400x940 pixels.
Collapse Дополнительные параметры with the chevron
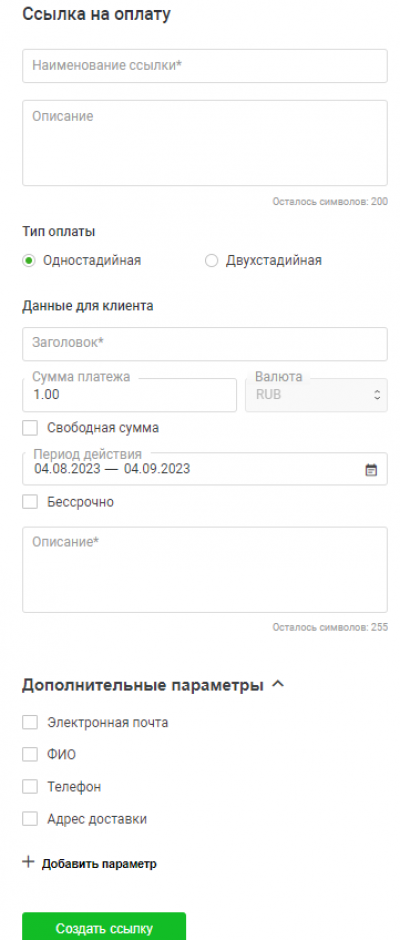[x=278, y=684]
